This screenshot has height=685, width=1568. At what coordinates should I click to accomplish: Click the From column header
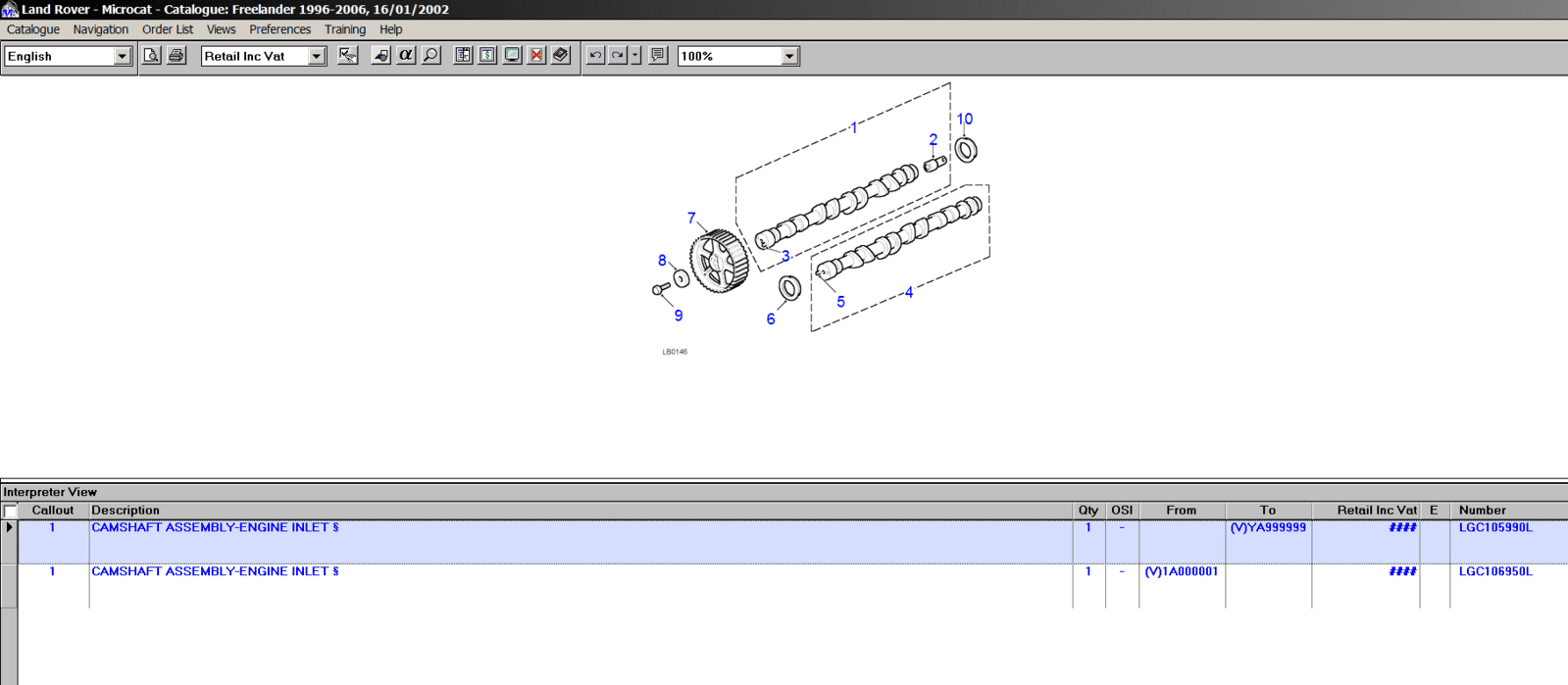[1182, 511]
